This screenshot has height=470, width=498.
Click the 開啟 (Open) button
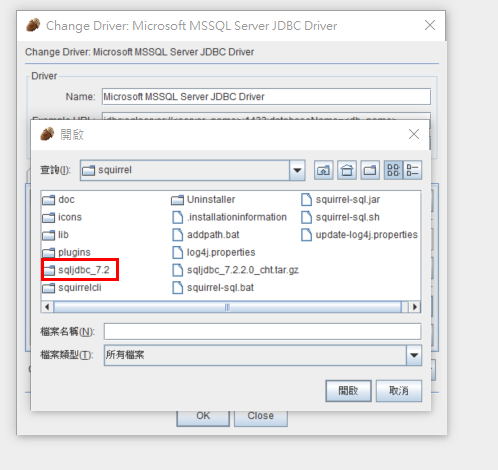coord(348,391)
